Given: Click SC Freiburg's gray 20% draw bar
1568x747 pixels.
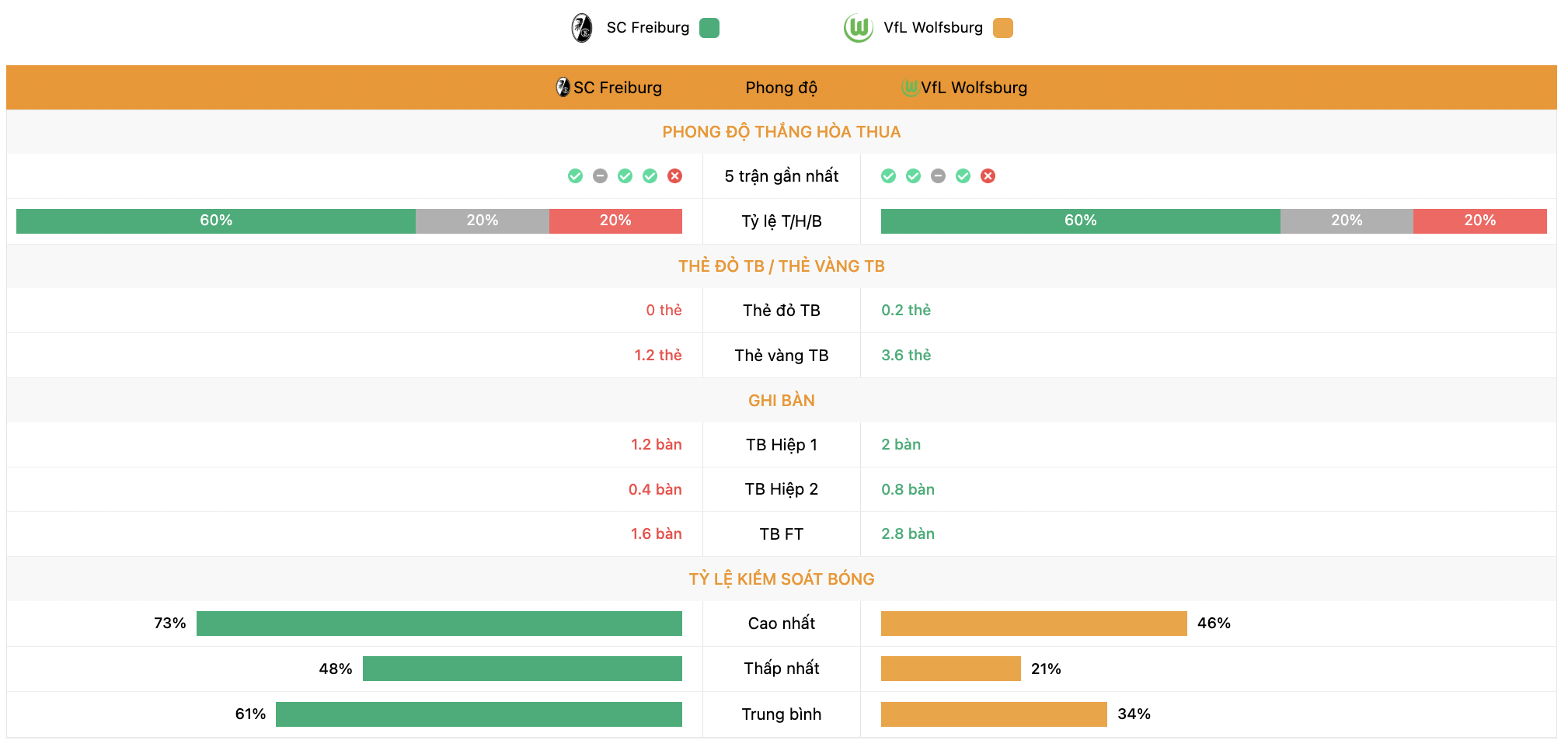Looking at the screenshot, I should pos(483,221).
